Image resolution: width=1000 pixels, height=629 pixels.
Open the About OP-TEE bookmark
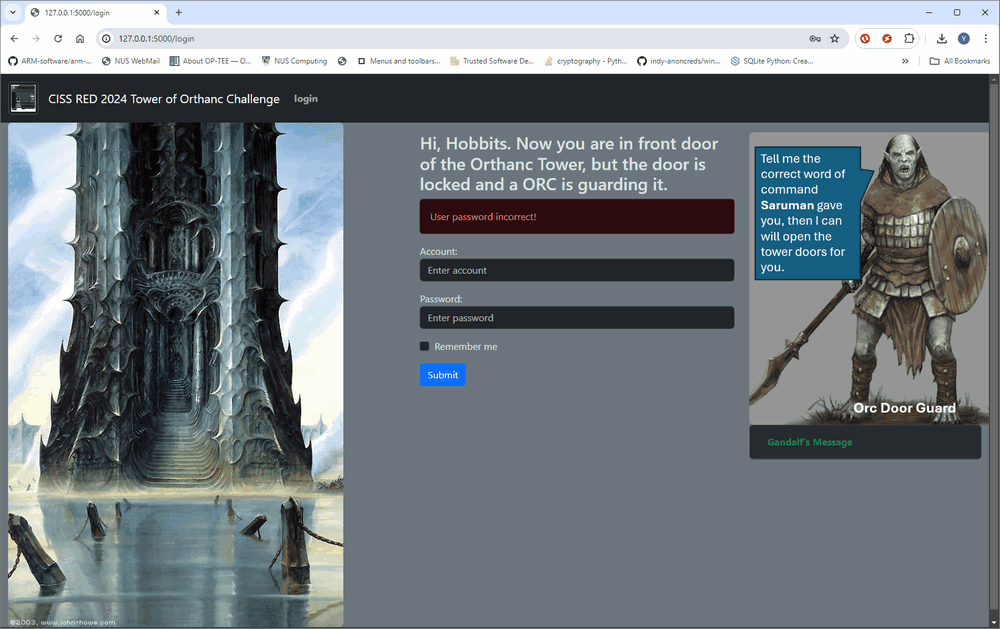click(x=210, y=61)
